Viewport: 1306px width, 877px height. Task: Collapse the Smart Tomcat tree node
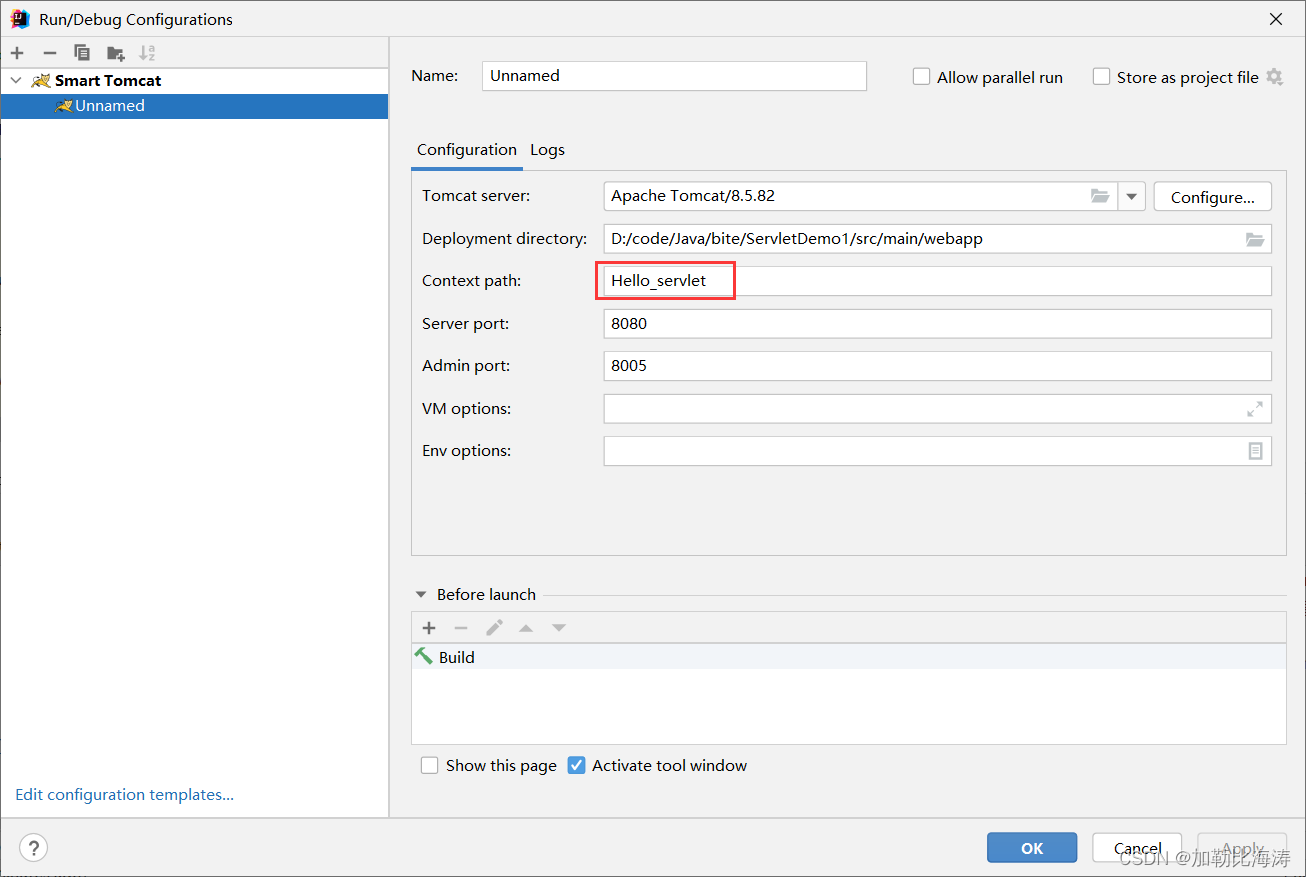15,80
